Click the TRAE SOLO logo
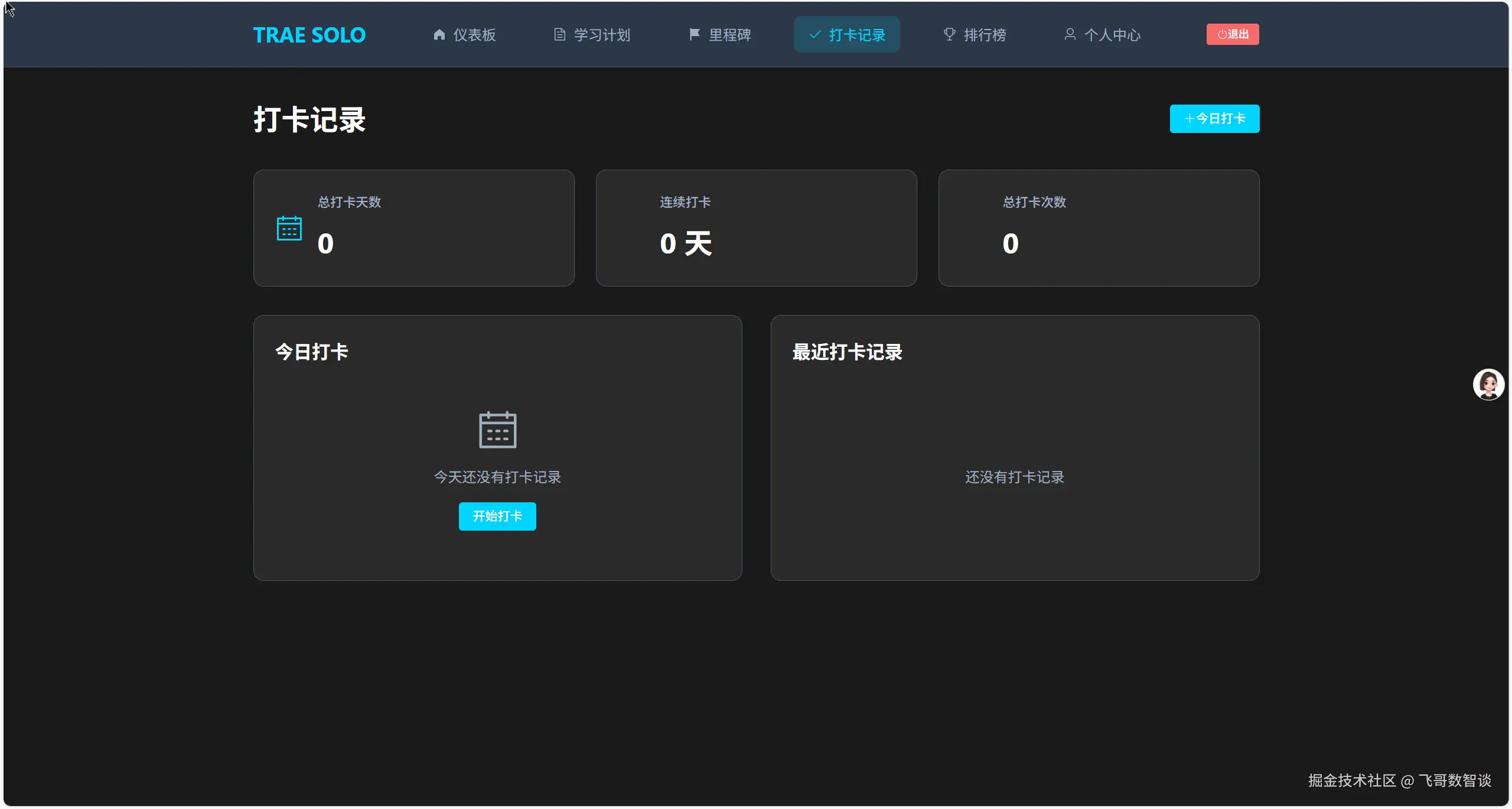The image size is (1512, 809). pyautogui.click(x=309, y=35)
